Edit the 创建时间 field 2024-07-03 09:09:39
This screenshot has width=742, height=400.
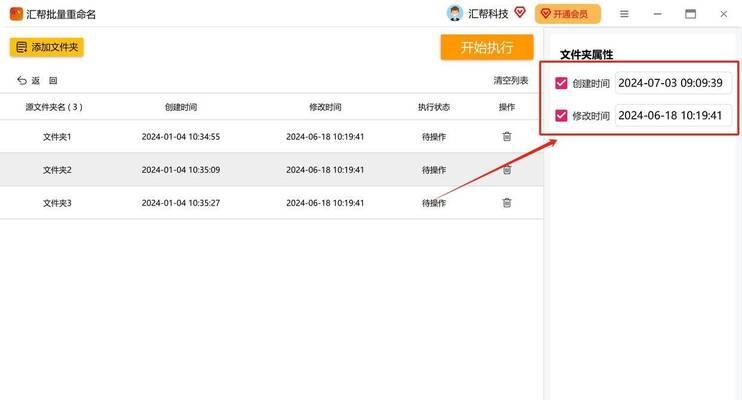pyautogui.click(x=673, y=83)
